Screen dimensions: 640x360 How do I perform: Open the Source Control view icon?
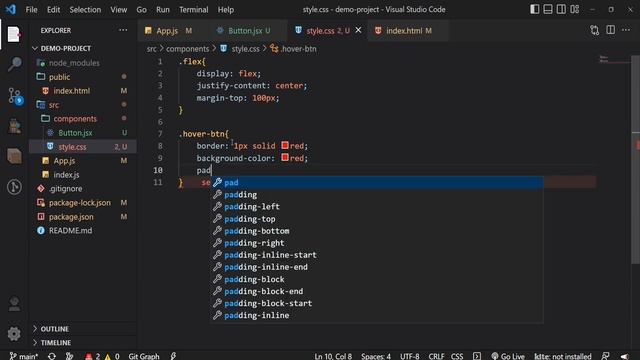coord(15,96)
